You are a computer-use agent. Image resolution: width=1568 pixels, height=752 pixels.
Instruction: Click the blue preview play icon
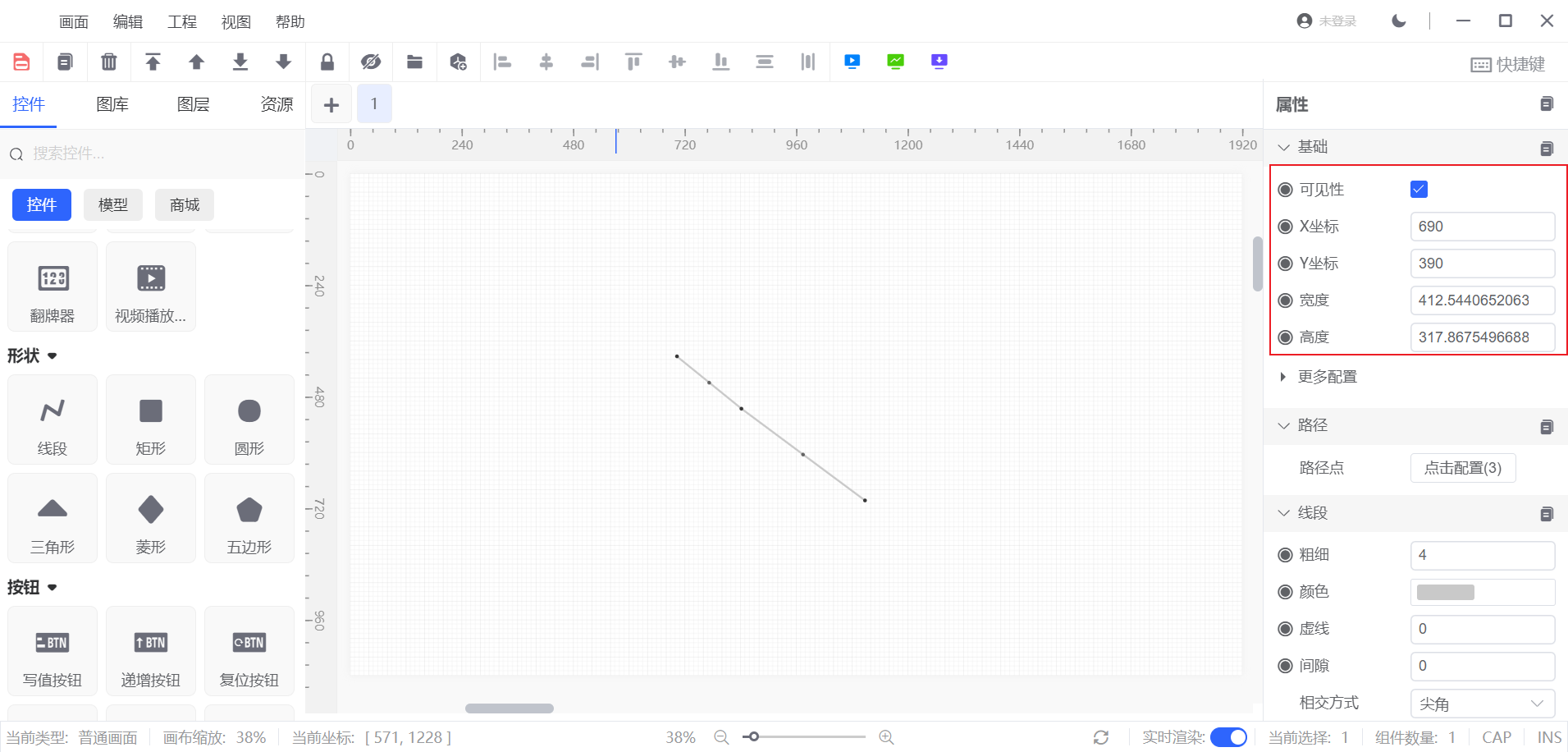[852, 62]
